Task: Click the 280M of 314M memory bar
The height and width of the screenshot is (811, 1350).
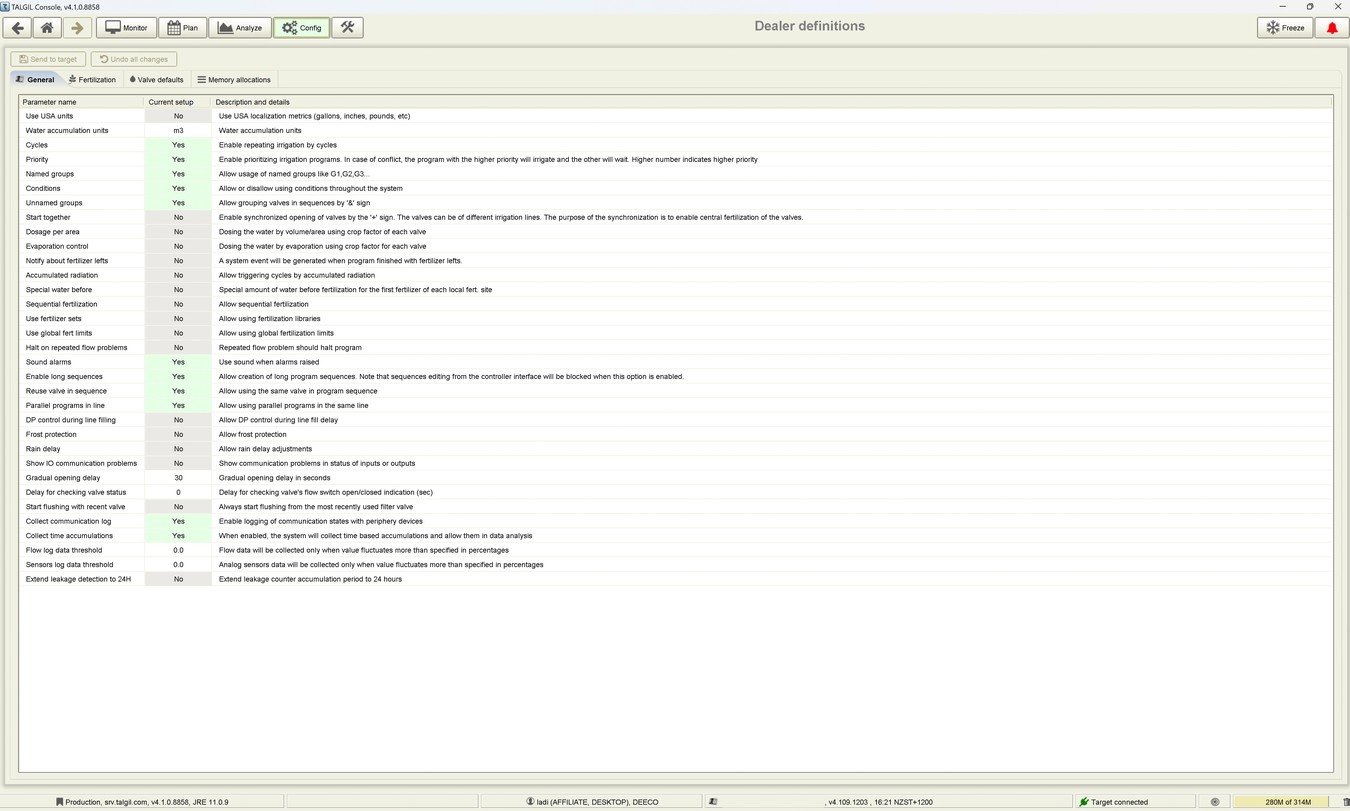Action: [x=1288, y=802]
